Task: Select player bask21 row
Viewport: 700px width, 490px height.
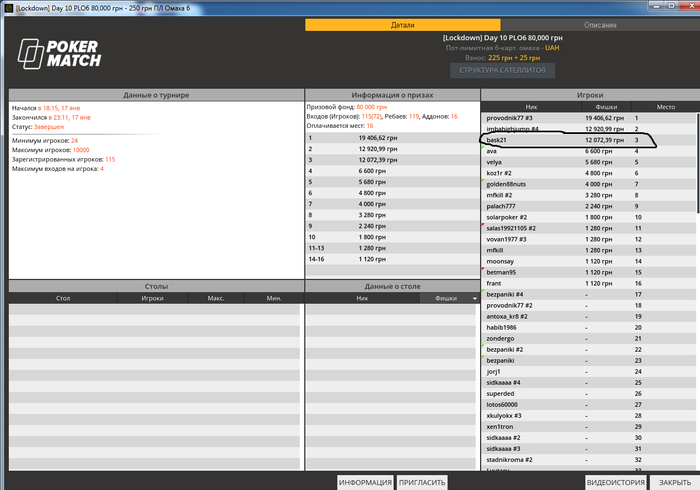Action: pyautogui.click(x=588, y=140)
